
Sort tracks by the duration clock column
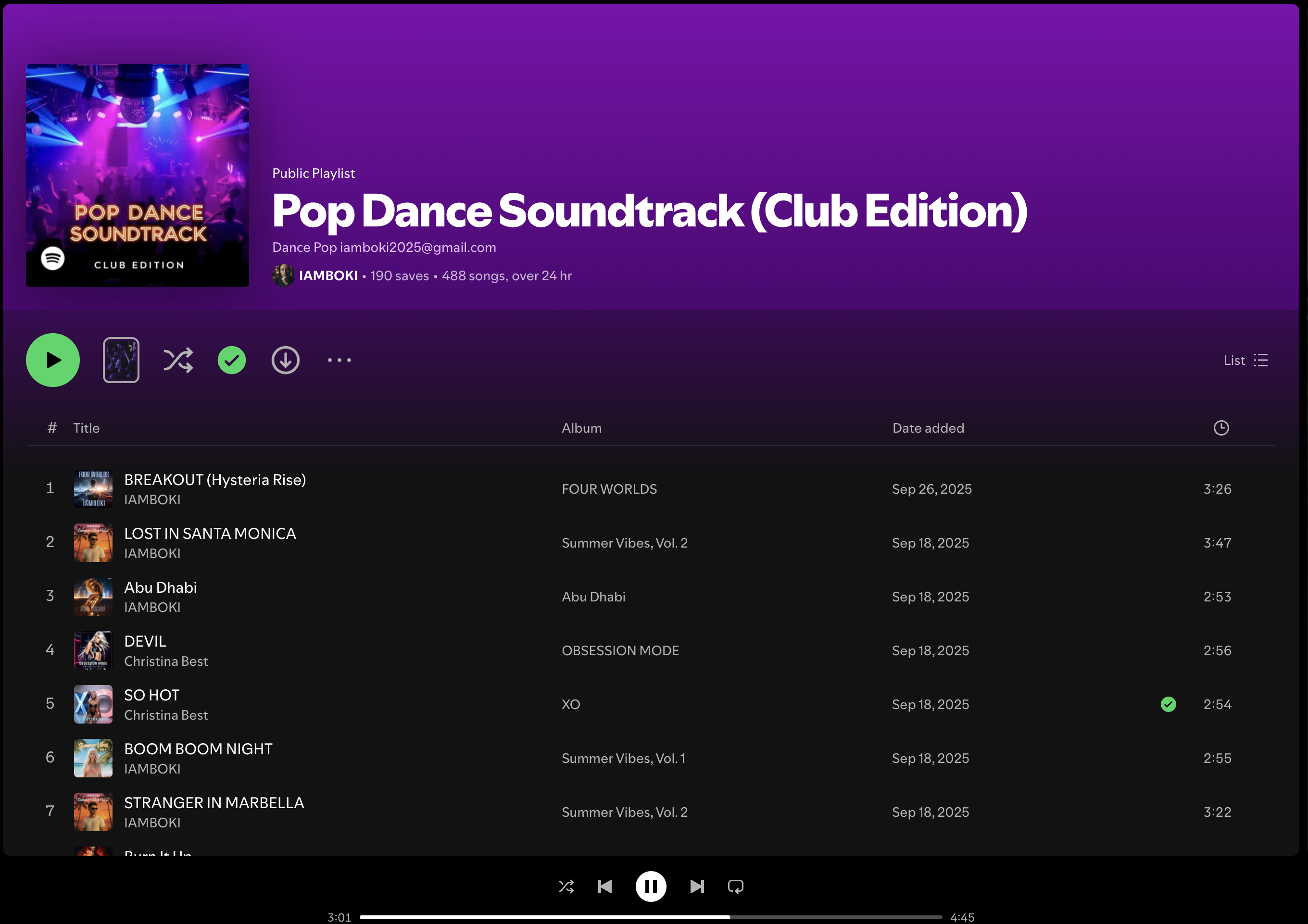pos(1221,428)
